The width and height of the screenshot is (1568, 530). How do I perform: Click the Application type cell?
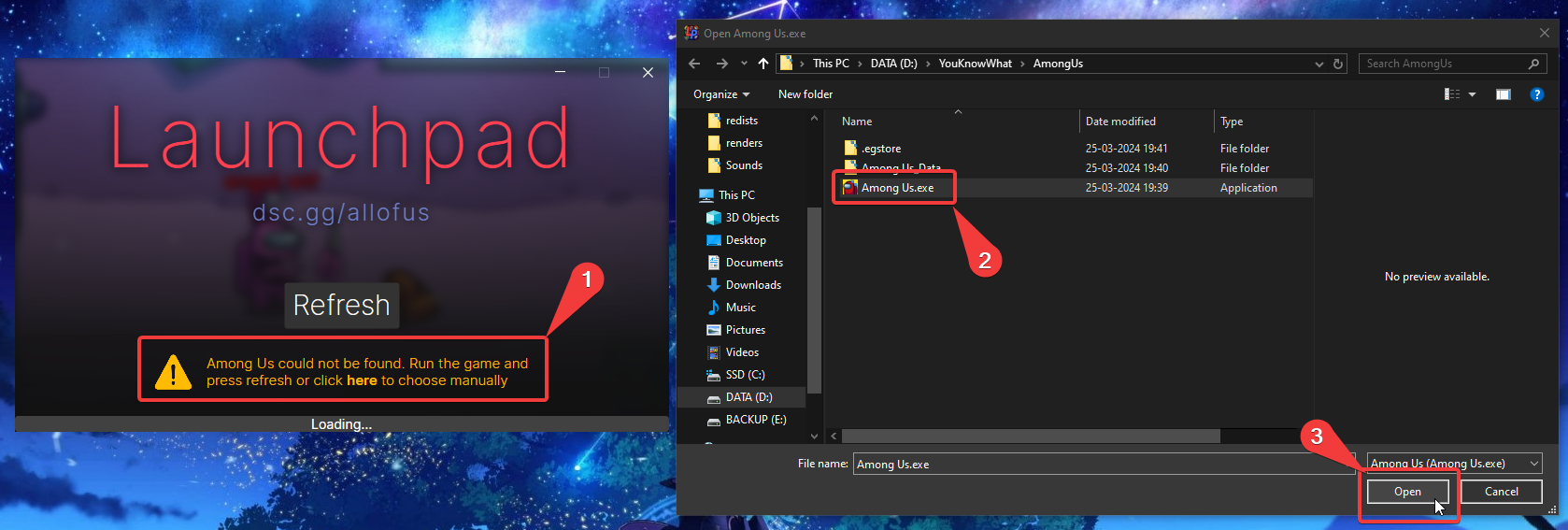[x=1248, y=188]
